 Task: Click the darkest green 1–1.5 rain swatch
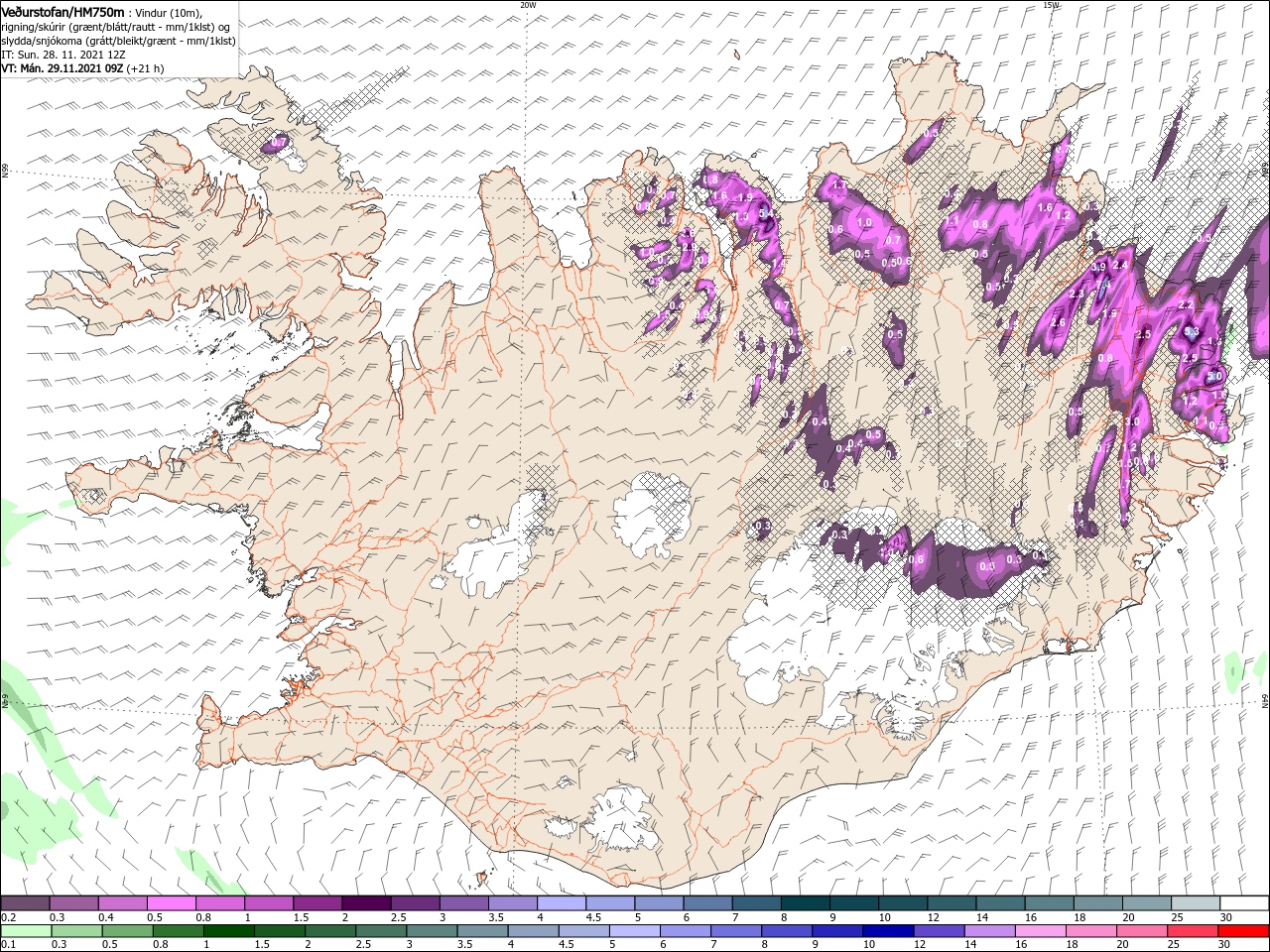pos(228,931)
